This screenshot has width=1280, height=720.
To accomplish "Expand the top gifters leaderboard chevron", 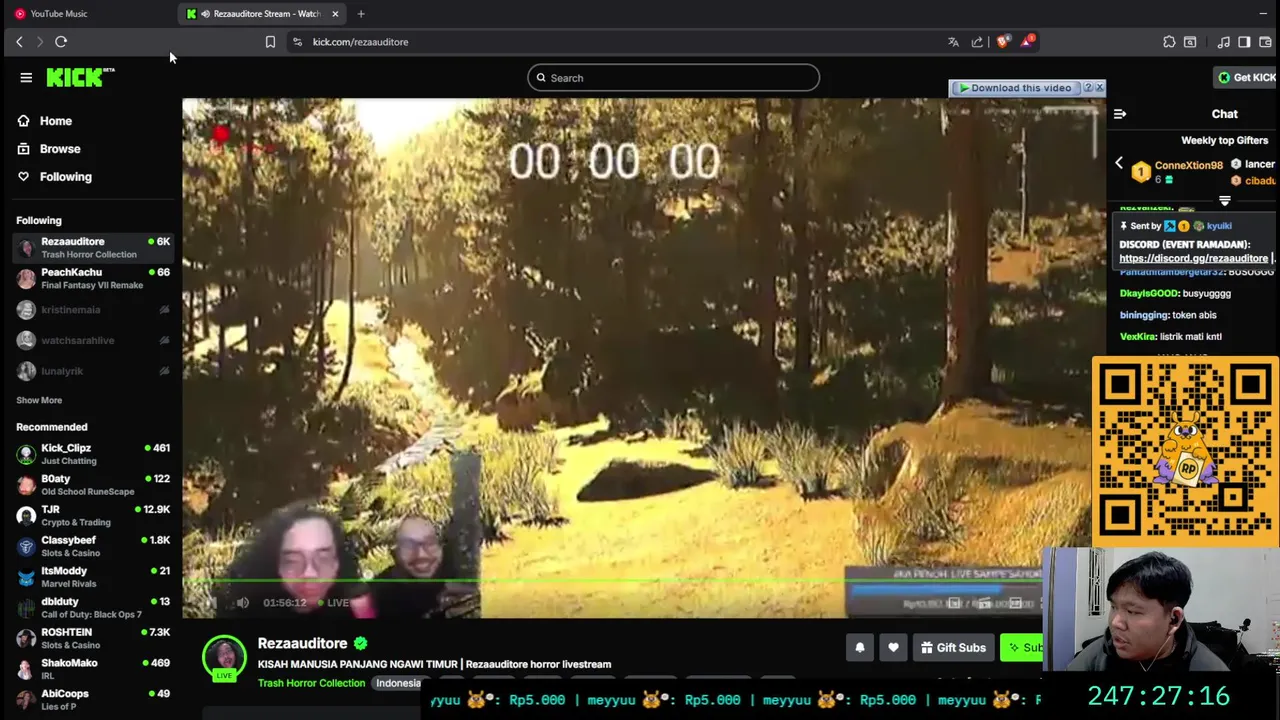I will (1225, 201).
